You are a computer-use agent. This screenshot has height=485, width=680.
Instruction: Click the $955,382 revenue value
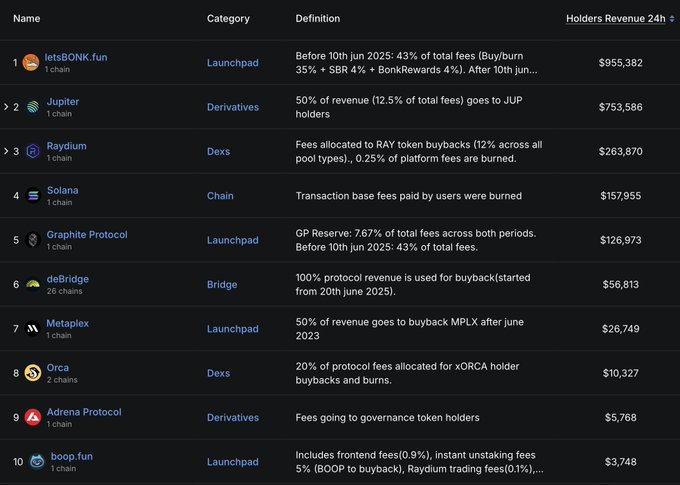(621, 63)
